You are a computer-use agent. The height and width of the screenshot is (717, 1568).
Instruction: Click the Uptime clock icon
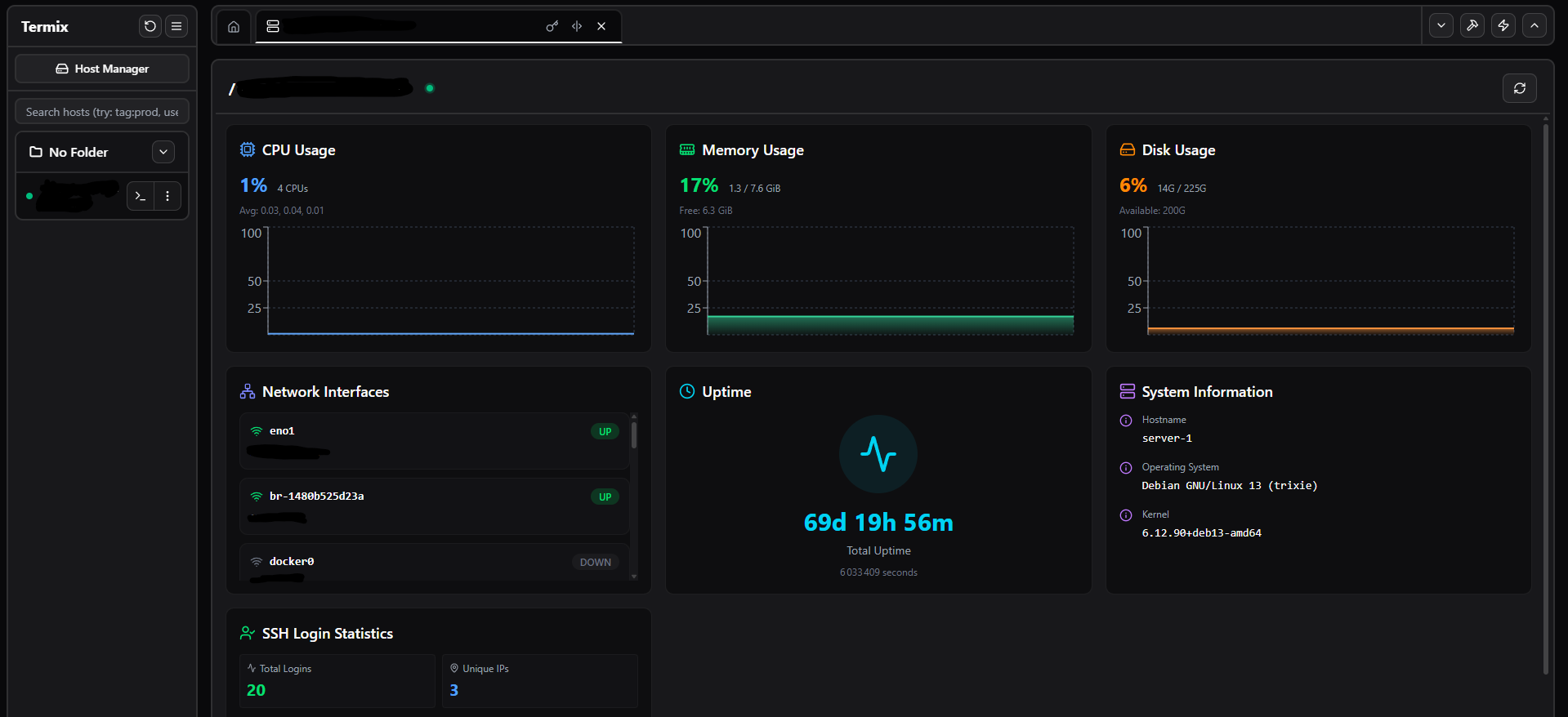pos(687,391)
